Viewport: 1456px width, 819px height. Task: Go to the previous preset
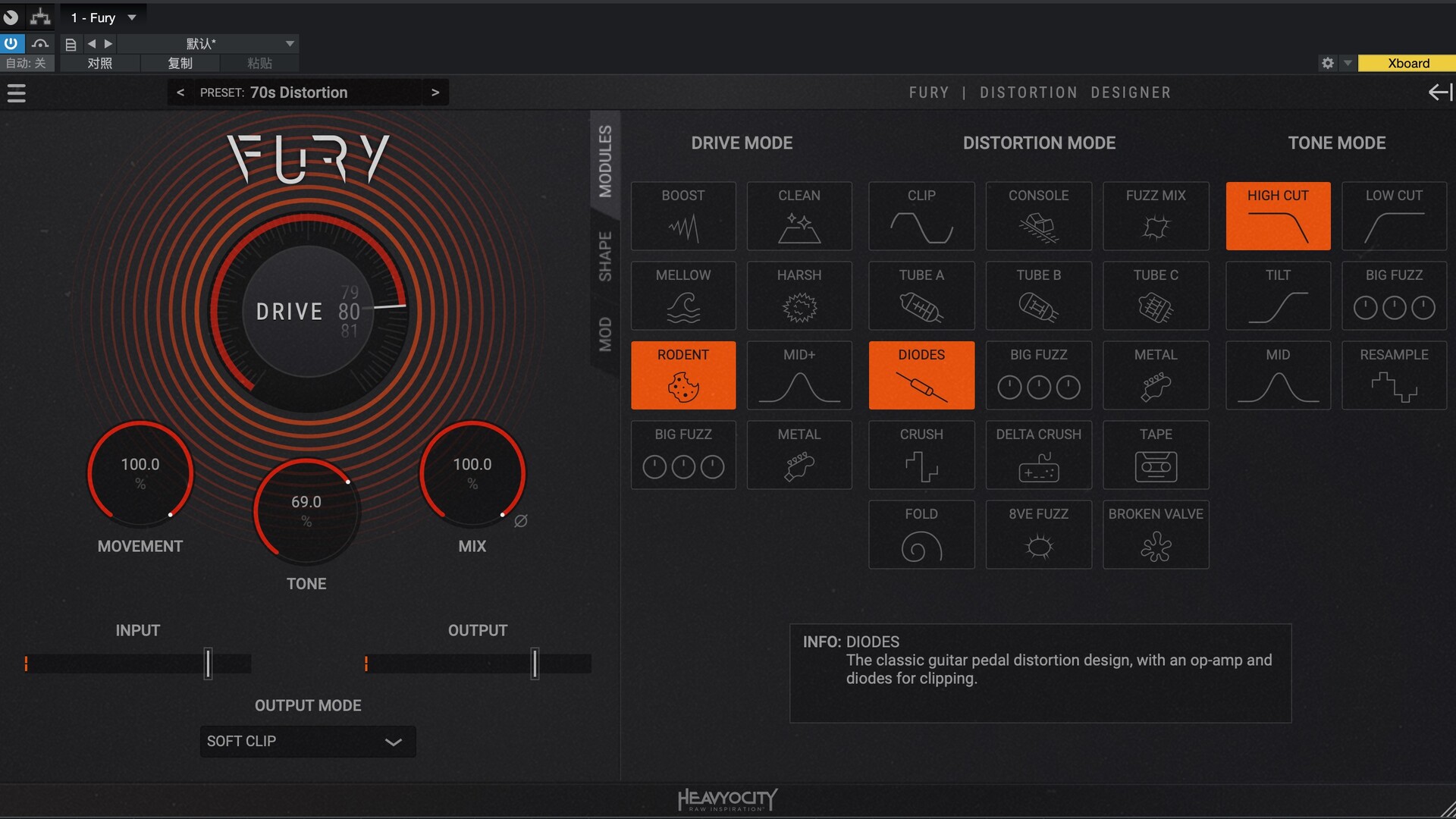(x=180, y=93)
